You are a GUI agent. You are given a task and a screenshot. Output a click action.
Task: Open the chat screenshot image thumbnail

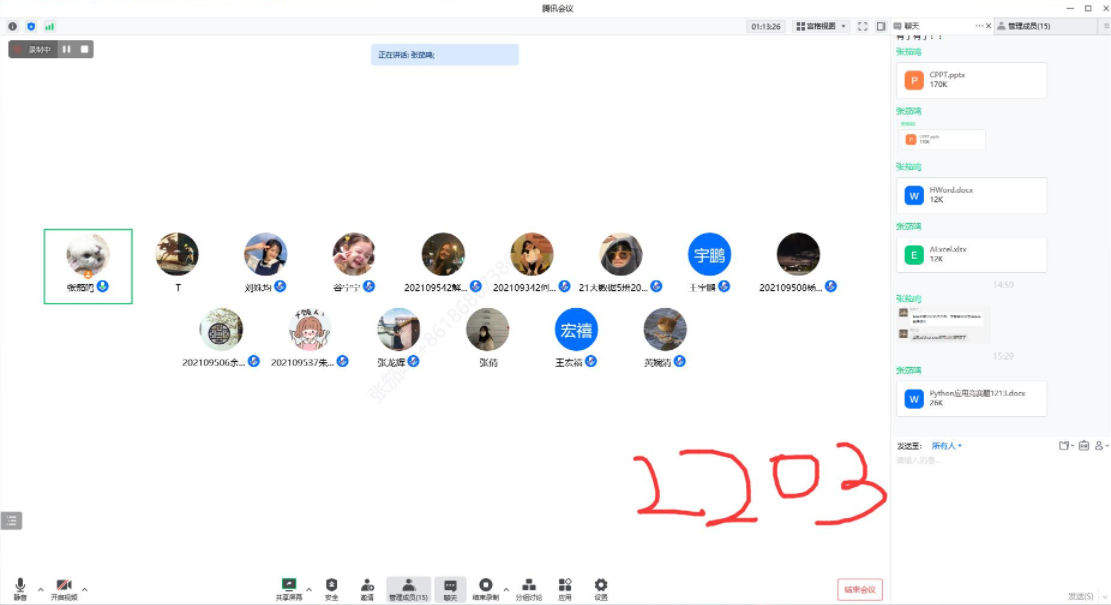tap(942, 324)
